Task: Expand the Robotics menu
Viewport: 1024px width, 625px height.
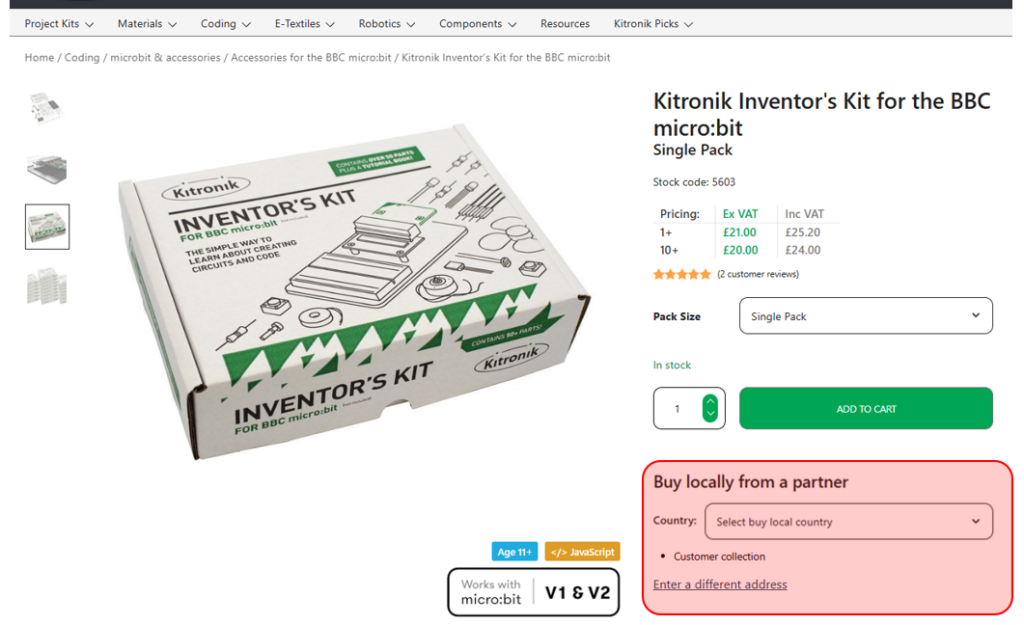Action: pos(386,23)
